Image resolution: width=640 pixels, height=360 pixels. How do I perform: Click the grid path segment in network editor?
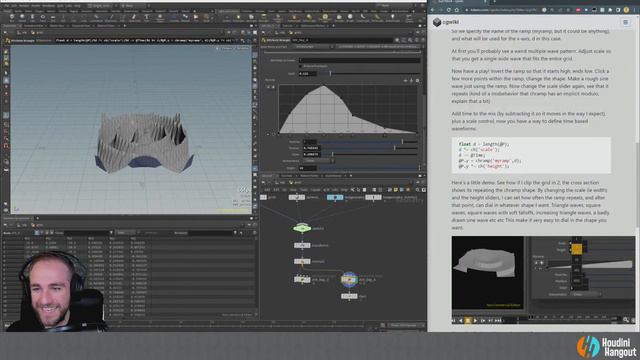(x=297, y=182)
